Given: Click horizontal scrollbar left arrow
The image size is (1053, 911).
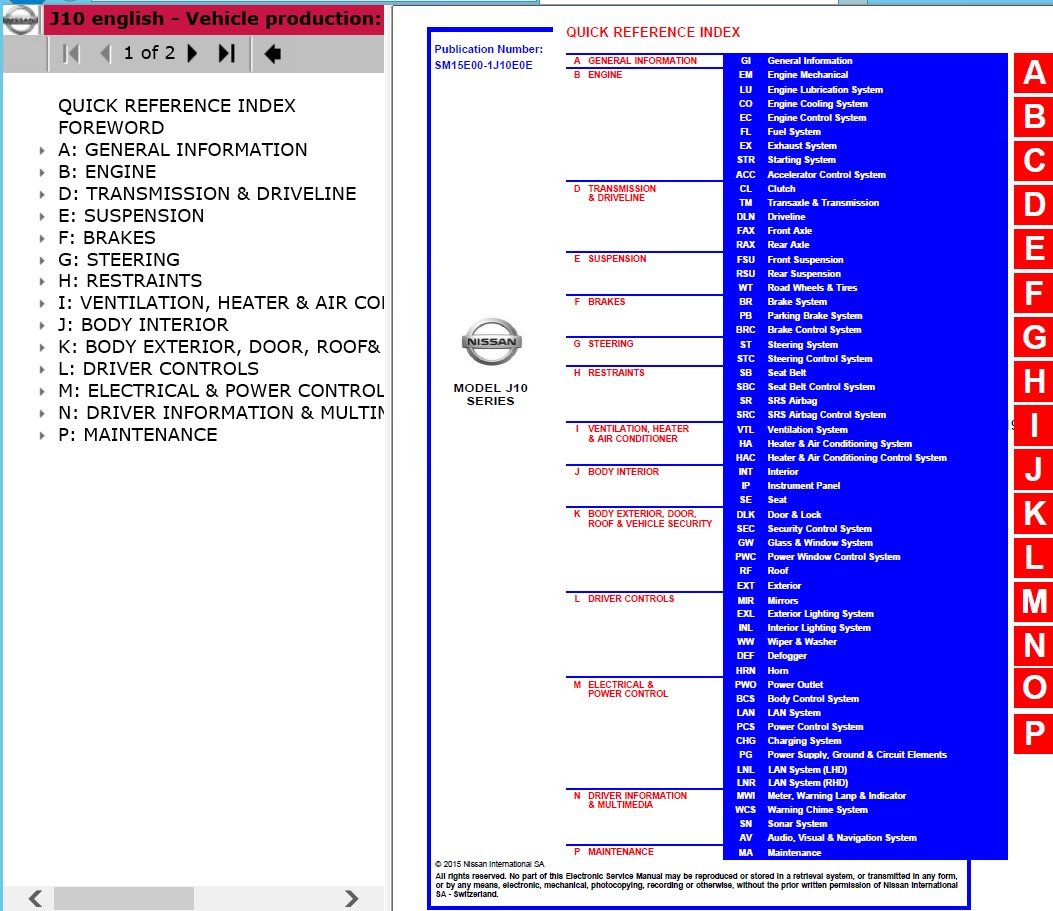Looking at the screenshot, I should click(x=36, y=898).
